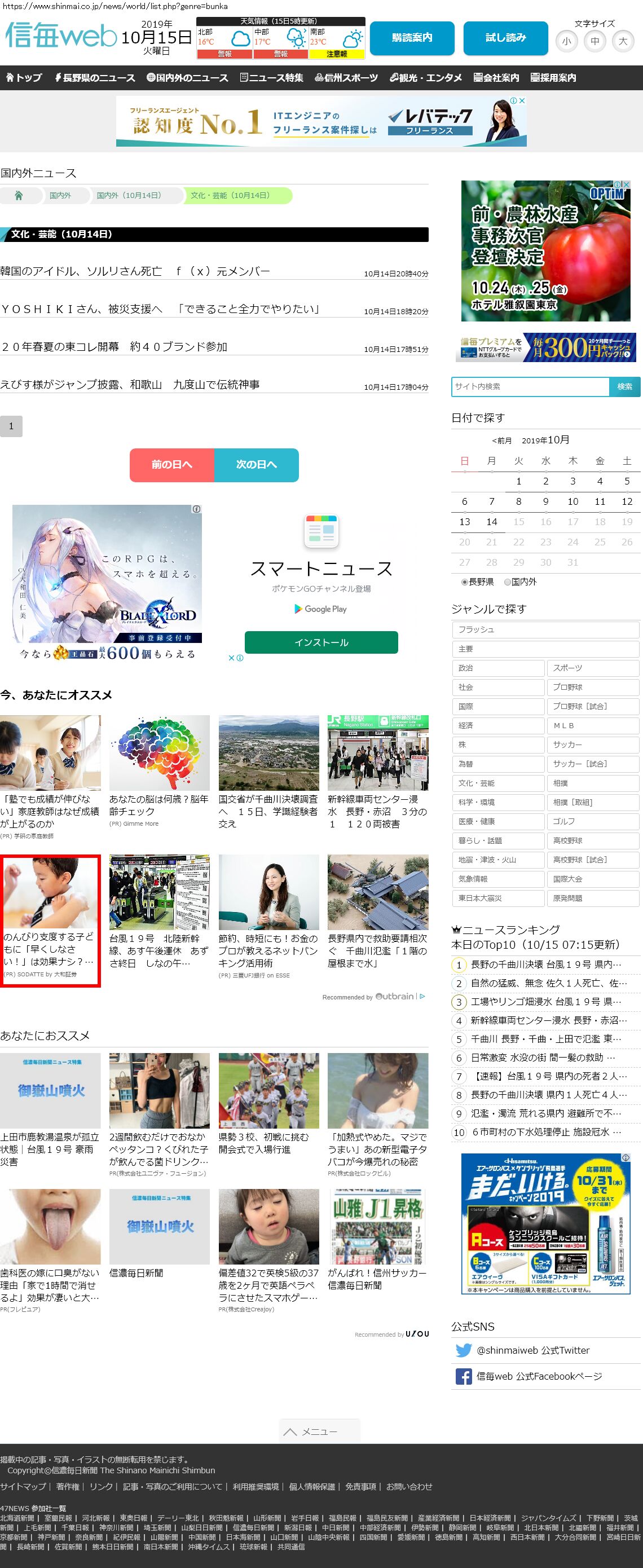Select page 1 pagination button
The image size is (643, 1568).
pos(11,426)
